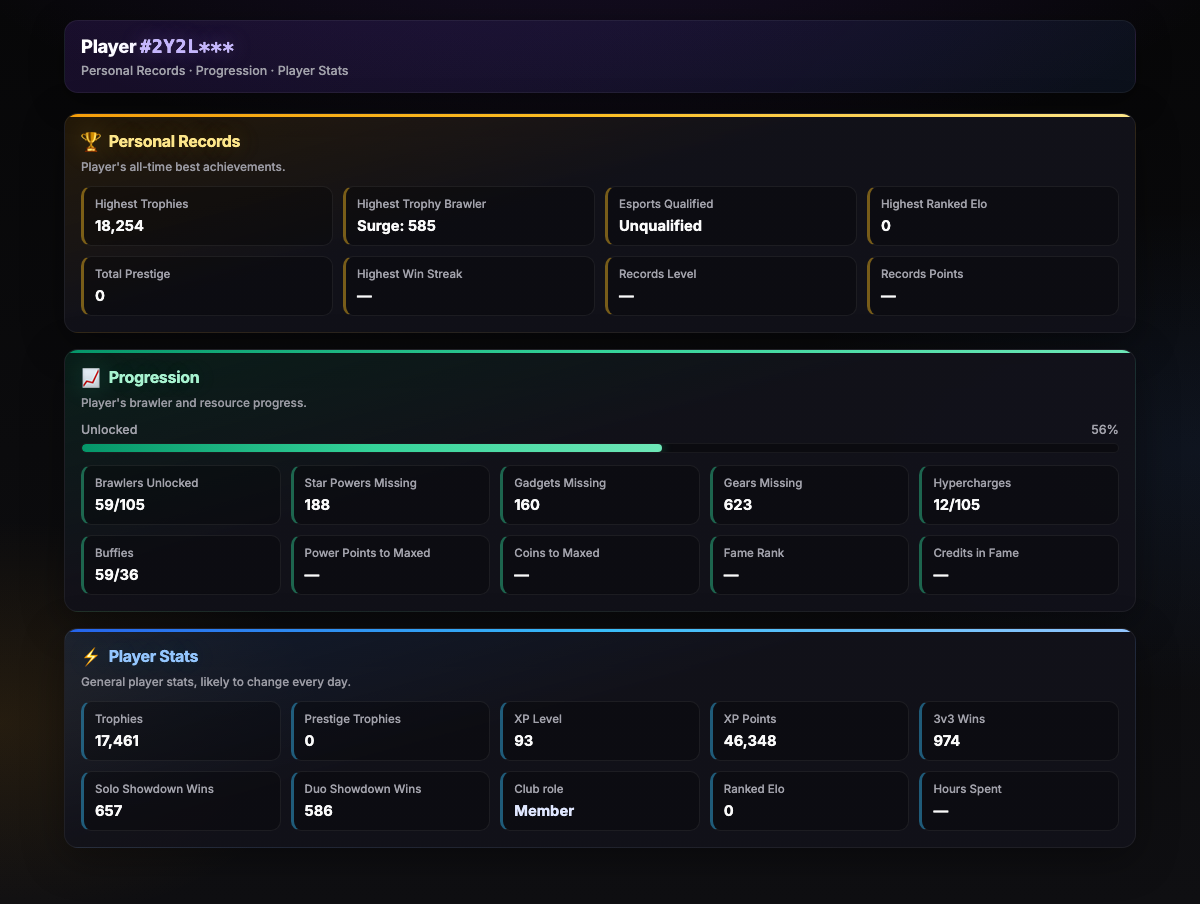Click the Unlocked progress bar

click(600, 448)
